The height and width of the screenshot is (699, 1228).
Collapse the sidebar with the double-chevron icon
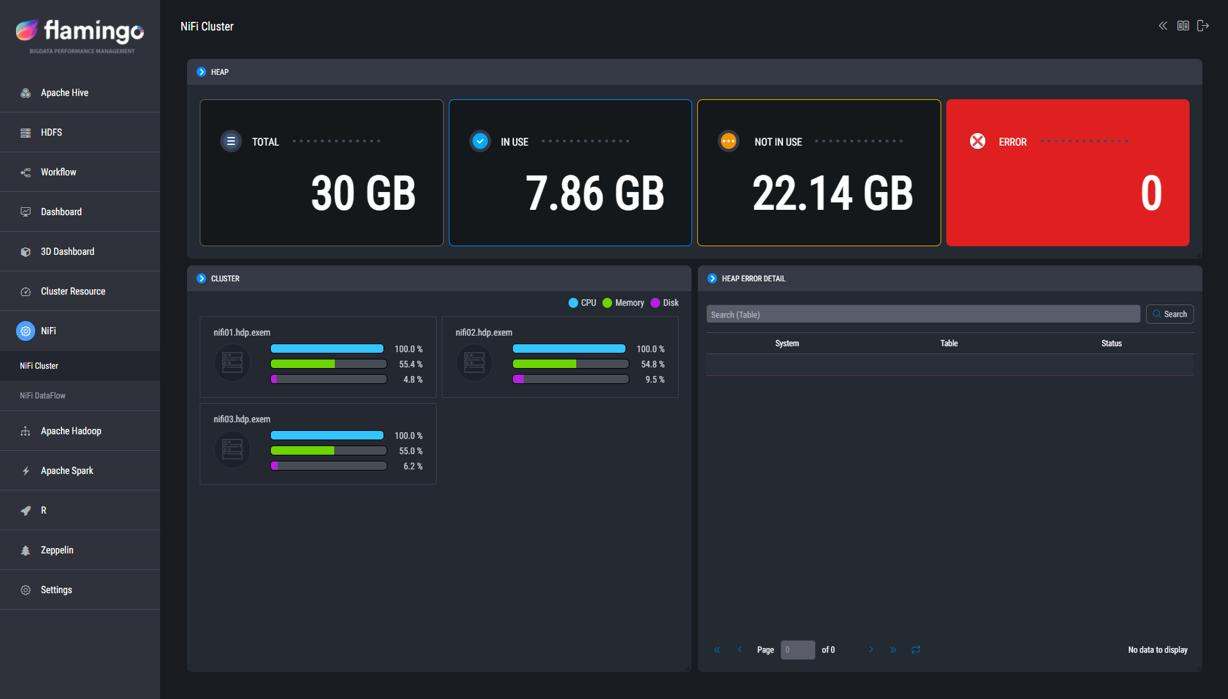click(1163, 26)
